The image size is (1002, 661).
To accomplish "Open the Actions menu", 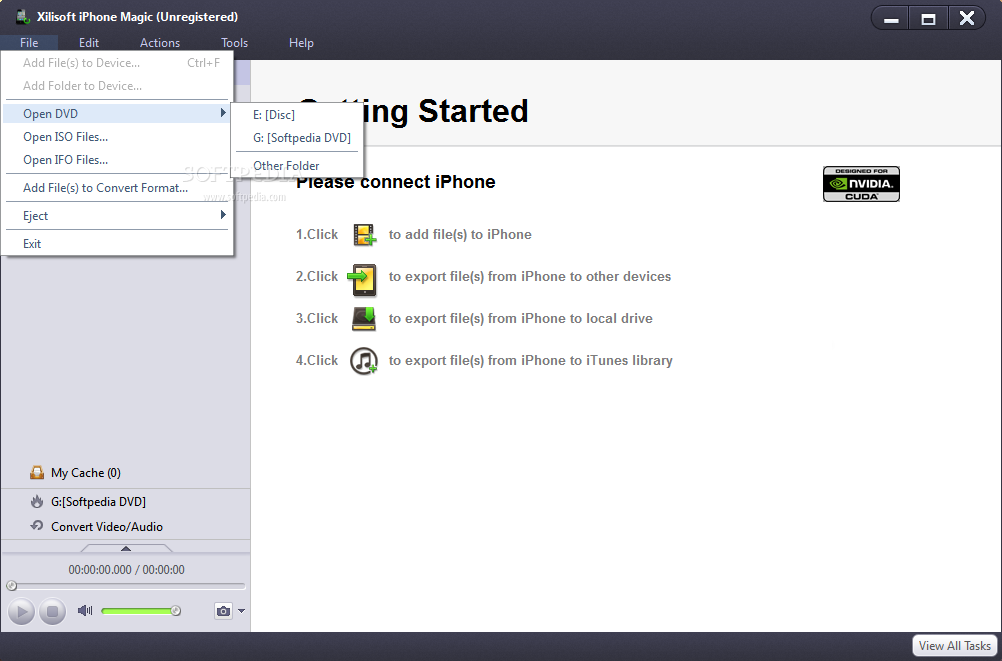I will pyautogui.click(x=160, y=43).
